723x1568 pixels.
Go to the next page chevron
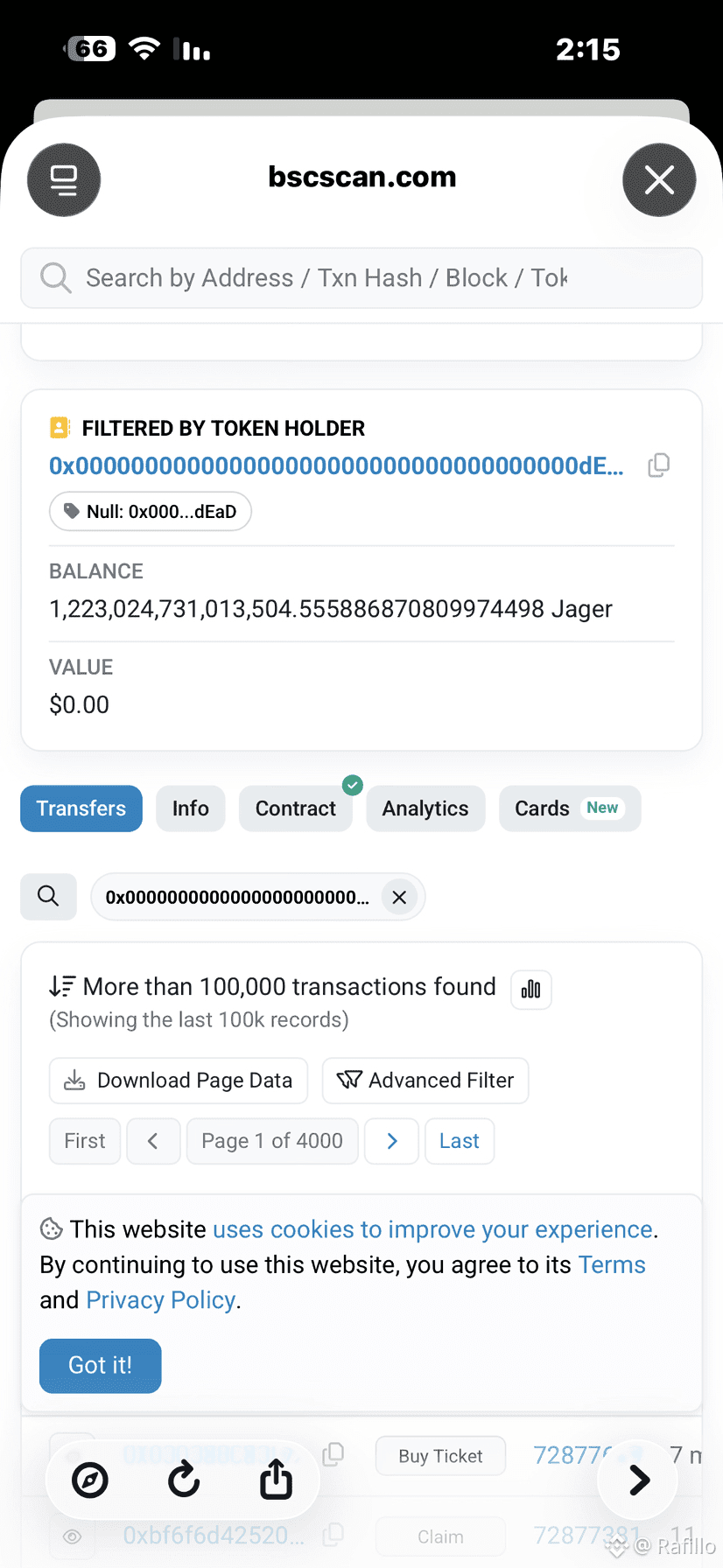[x=392, y=1141]
